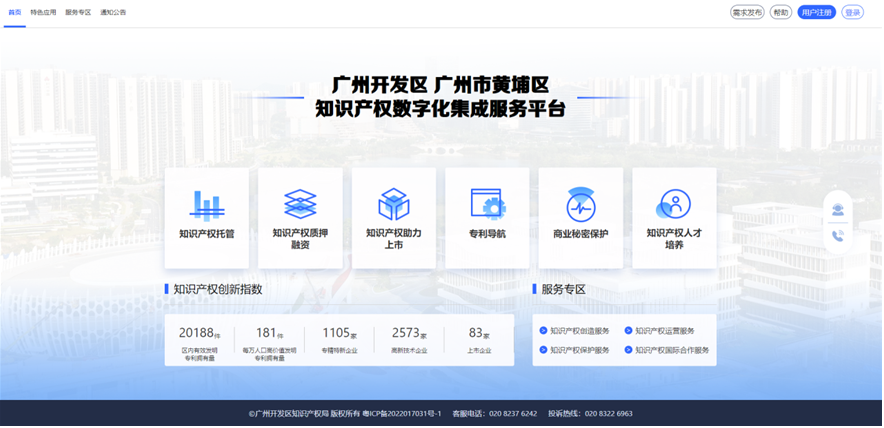The height and width of the screenshot is (428, 884).
Task: Click the 投诉热线 020 8322 6963 text
Action: (590, 413)
